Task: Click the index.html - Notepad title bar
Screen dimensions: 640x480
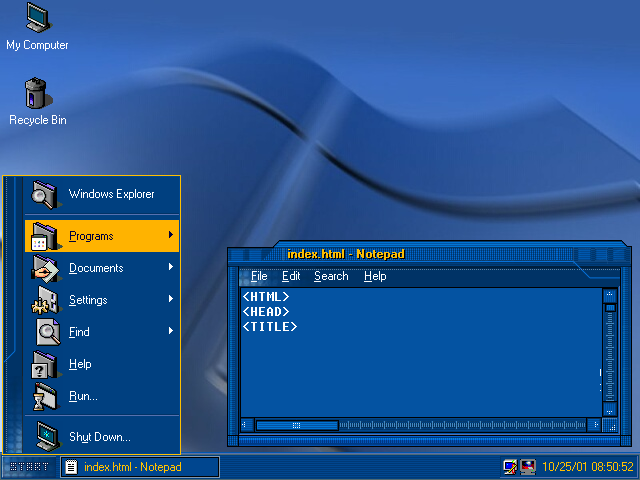Action: coord(429,254)
